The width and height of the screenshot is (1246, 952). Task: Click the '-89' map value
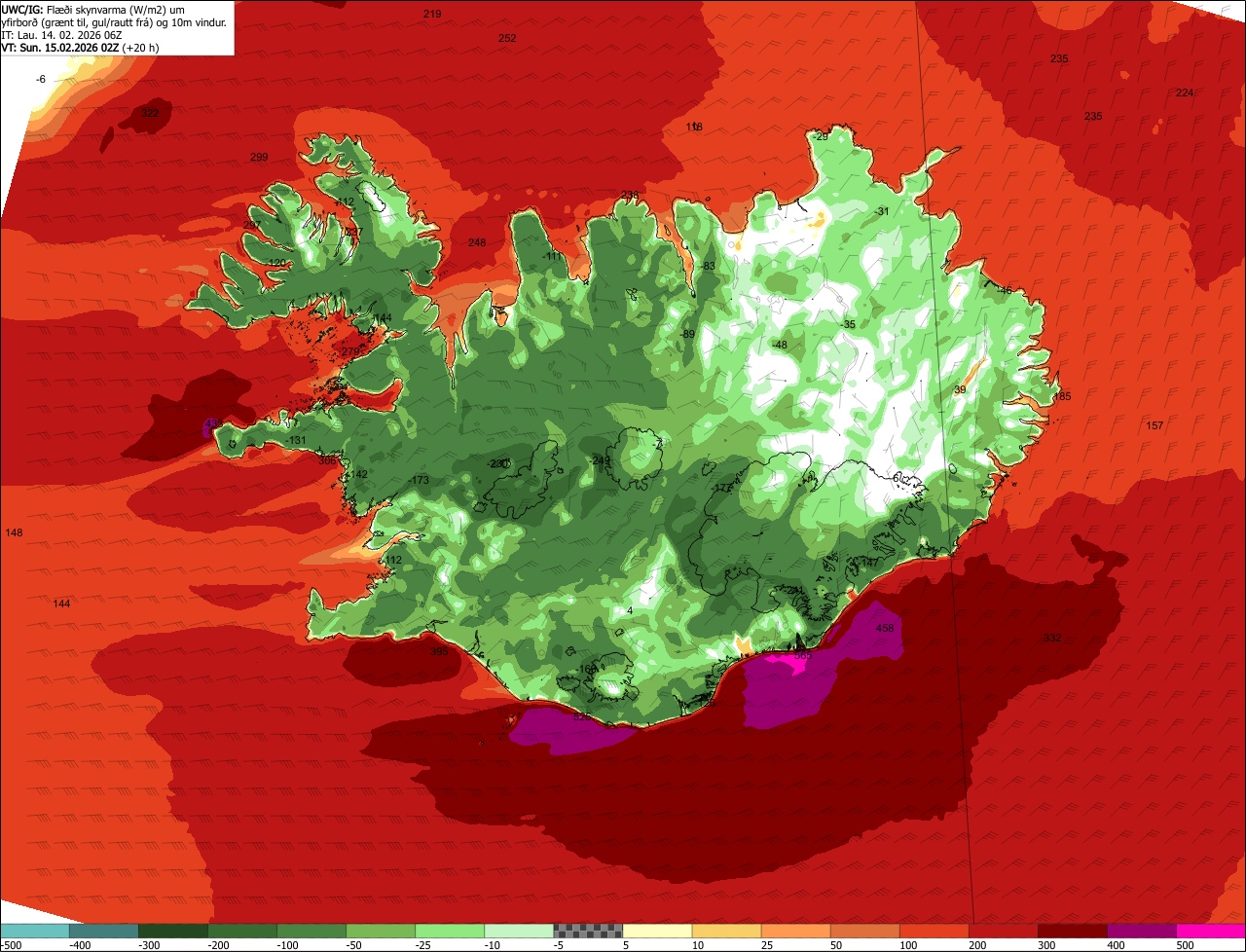687,335
